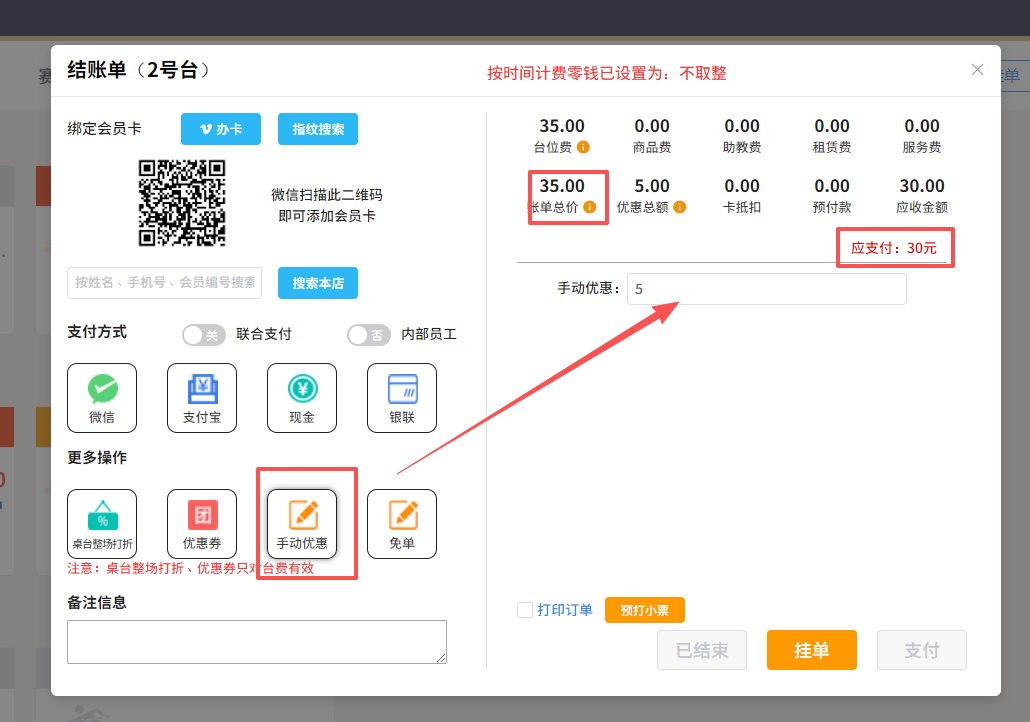The height and width of the screenshot is (722, 1030).
Task: Open table discount (桌台整场打折) option
Action: [x=102, y=523]
